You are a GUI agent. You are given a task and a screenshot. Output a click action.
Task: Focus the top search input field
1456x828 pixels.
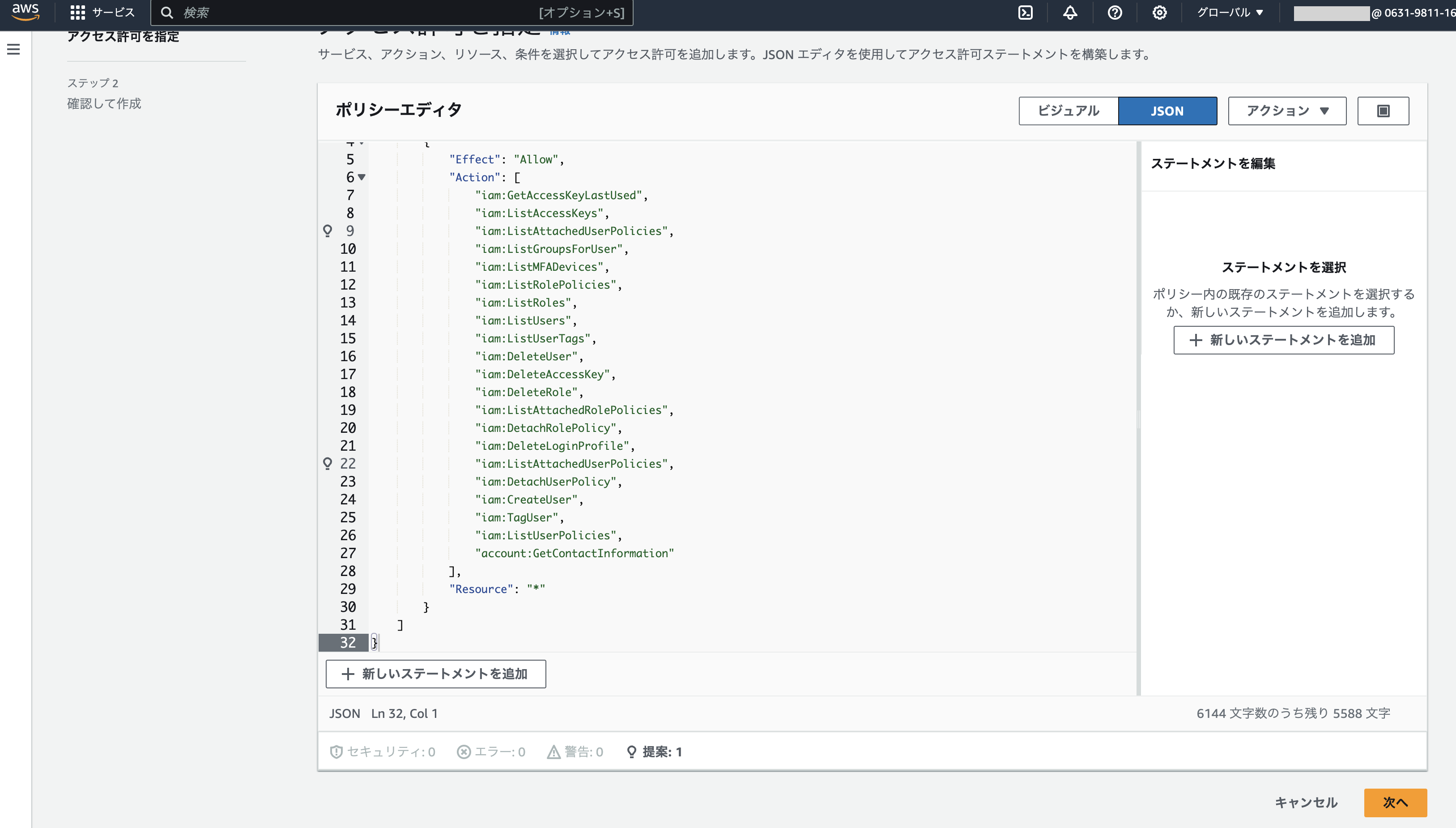392,13
